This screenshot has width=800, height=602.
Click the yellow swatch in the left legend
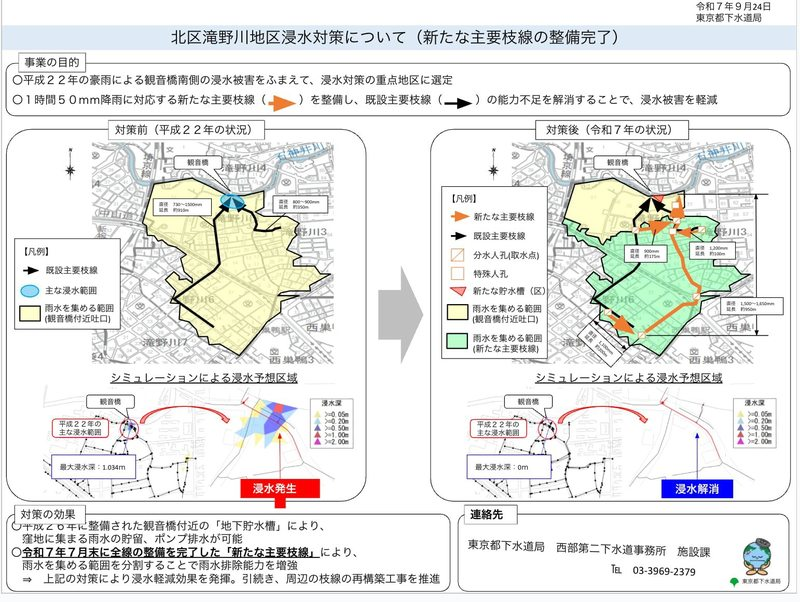[30, 313]
